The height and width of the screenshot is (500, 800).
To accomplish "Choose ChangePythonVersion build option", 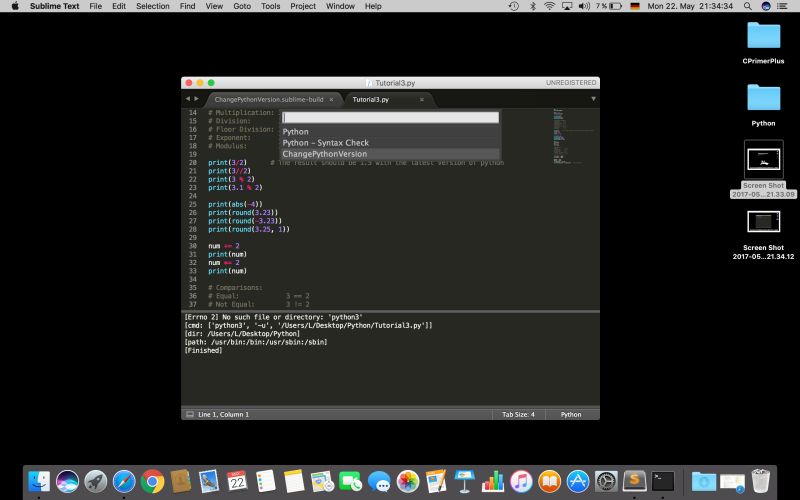I will pyautogui.click(x=390, y=154).
